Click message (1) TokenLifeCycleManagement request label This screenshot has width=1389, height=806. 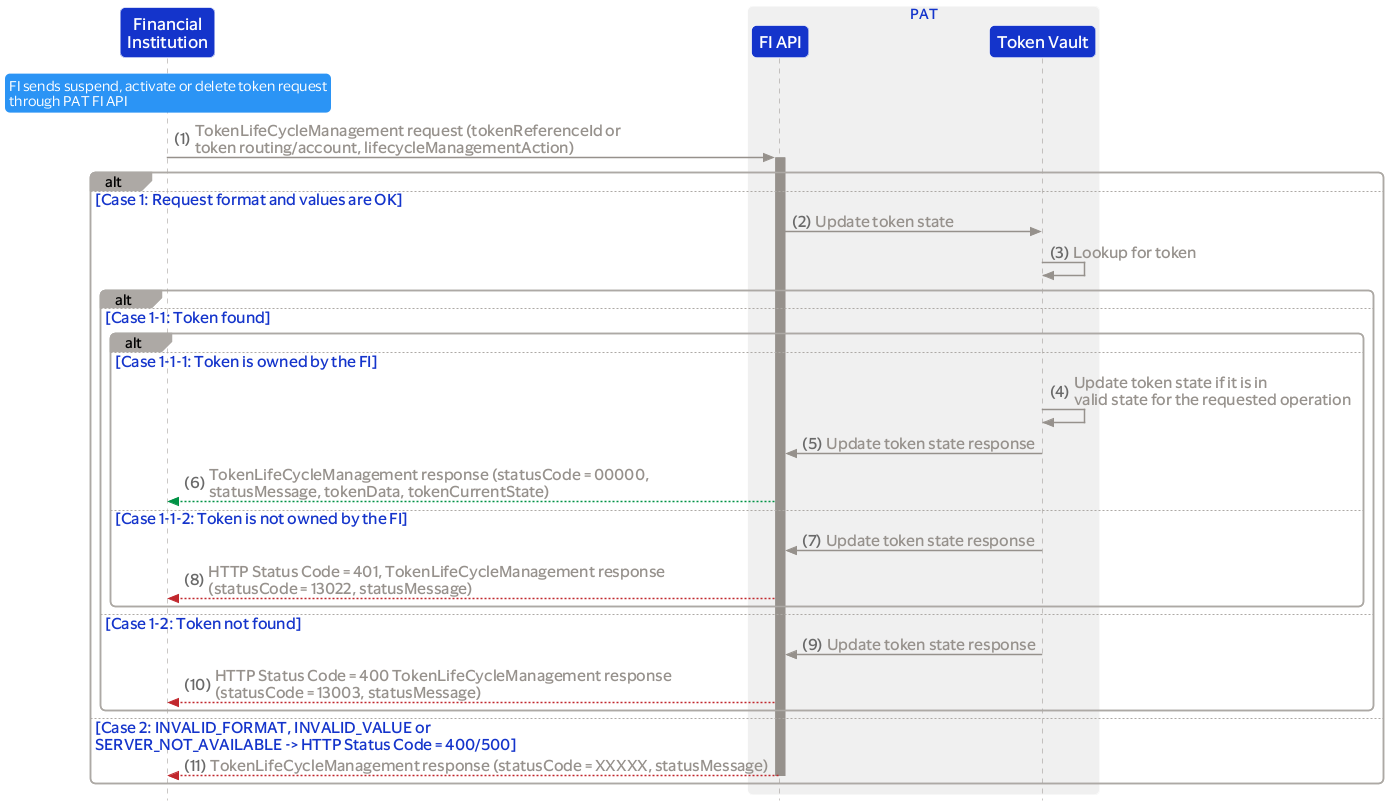408,139
